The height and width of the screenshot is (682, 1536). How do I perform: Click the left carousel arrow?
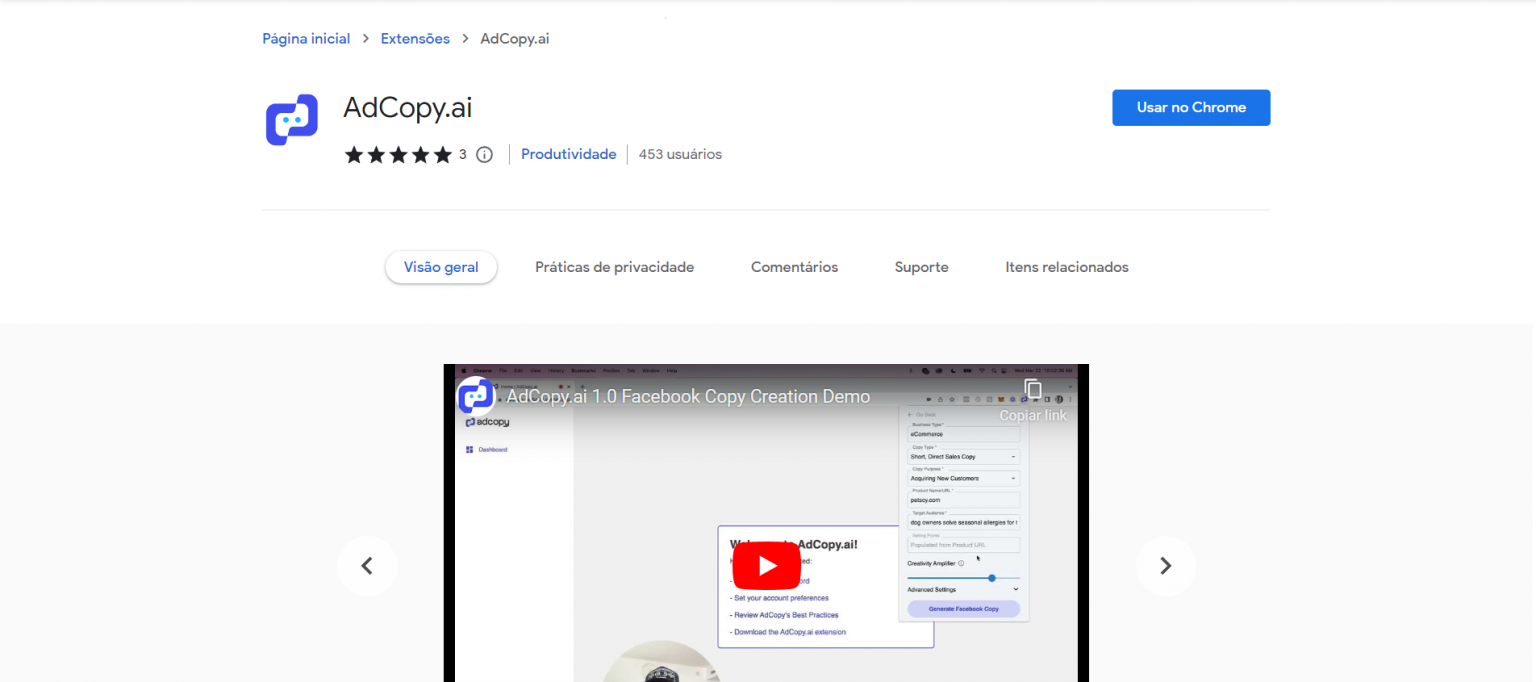pyautogui.click(x=367, y=565)
